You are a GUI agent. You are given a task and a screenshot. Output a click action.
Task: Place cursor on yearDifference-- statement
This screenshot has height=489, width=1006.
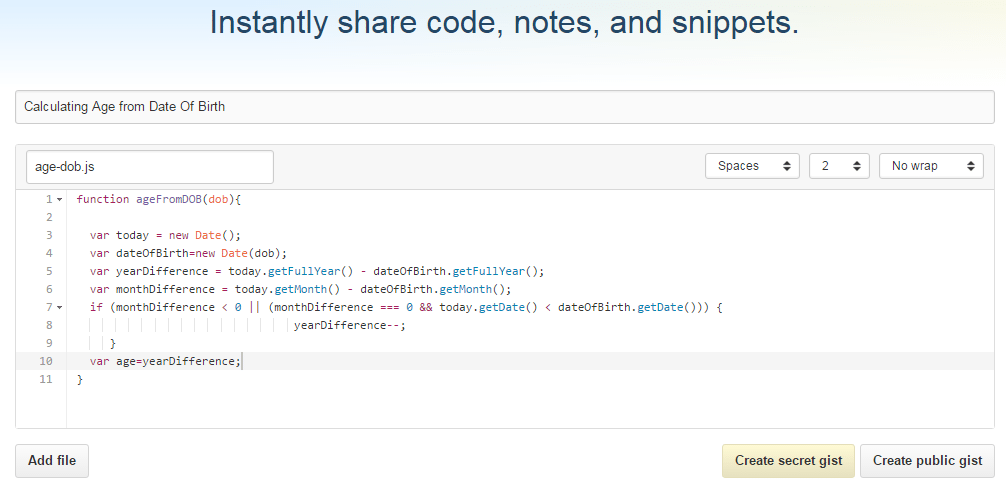tap(350, 325)
